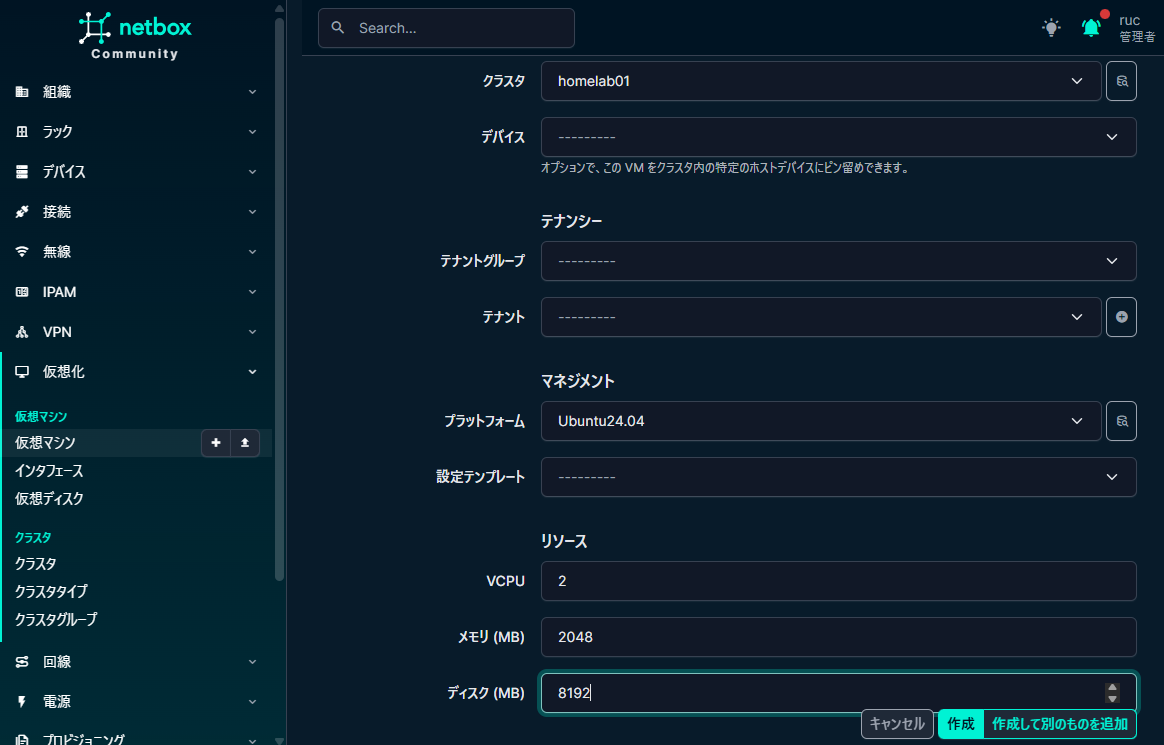Open the テナントグループ dropdown
This screenshot has height=745, width=1164.
[839, 260]
